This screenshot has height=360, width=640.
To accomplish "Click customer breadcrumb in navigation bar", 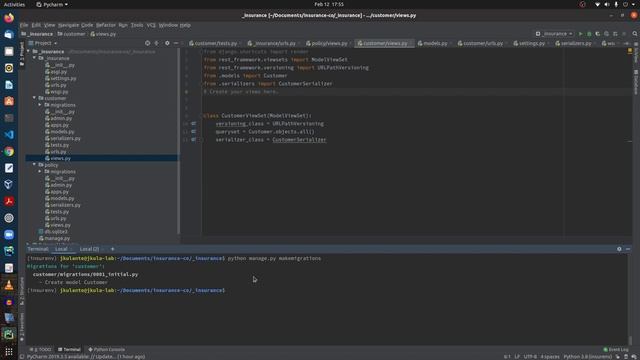I will tap(74, 34).
